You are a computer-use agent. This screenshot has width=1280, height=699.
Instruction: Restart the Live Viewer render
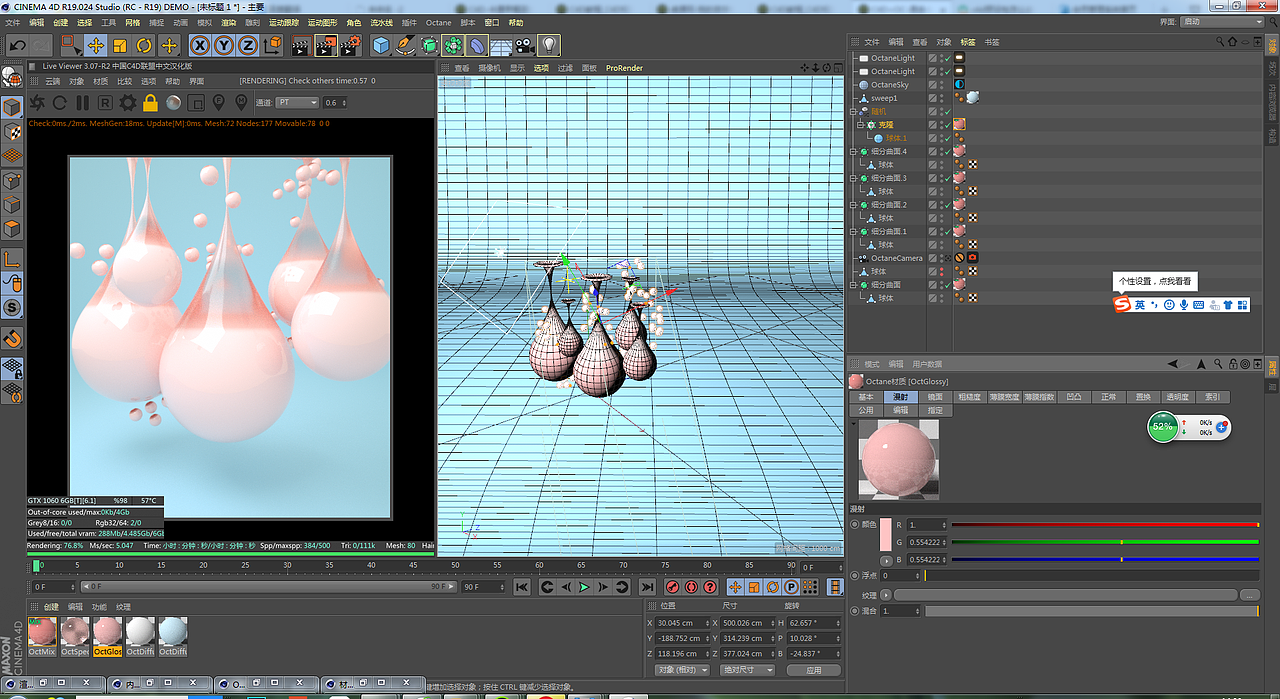click(x=60, y=102)
